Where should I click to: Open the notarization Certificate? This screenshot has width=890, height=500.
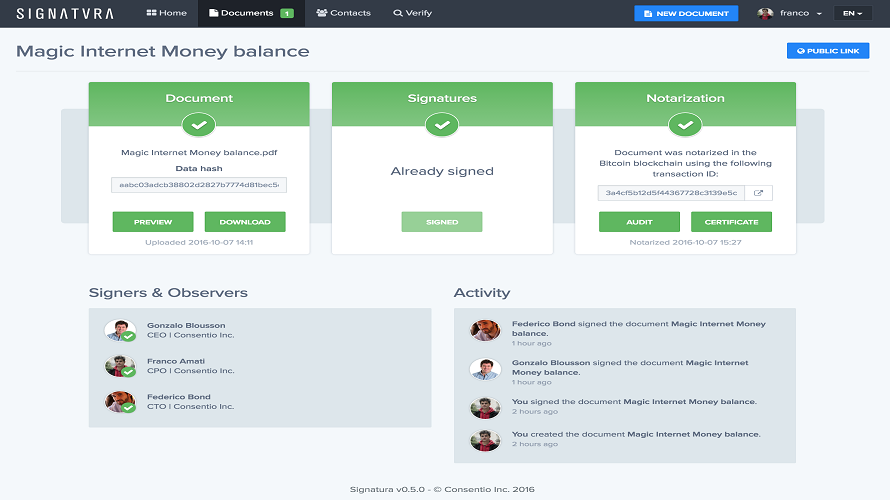tap(731, 222)
